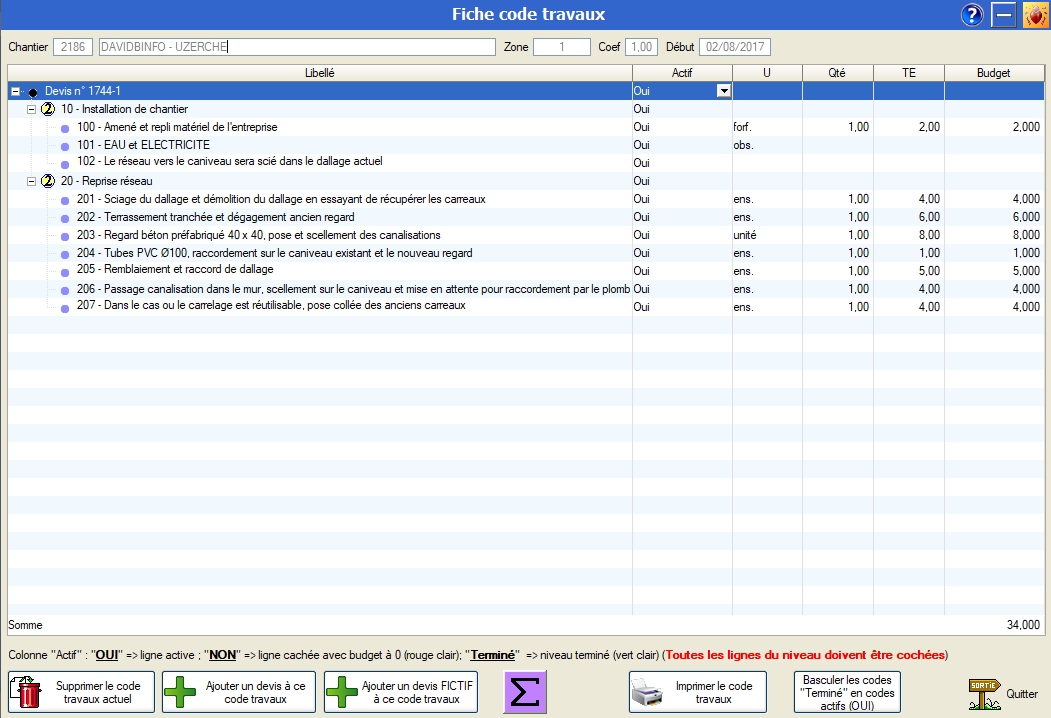Click the green plus on Ajouter un devis FICTIF
This screenshot has height=718, width=1051.
click(x=343, y=692)
